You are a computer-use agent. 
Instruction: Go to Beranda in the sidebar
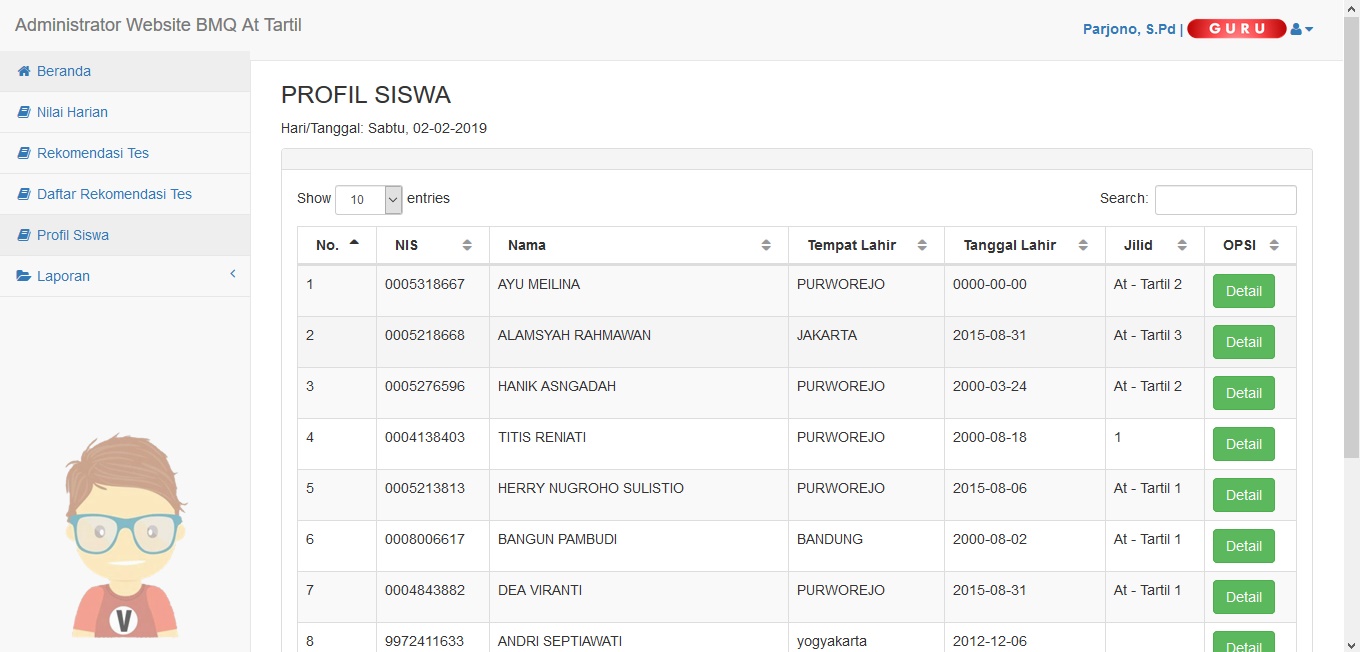click(x=125, y=71)
